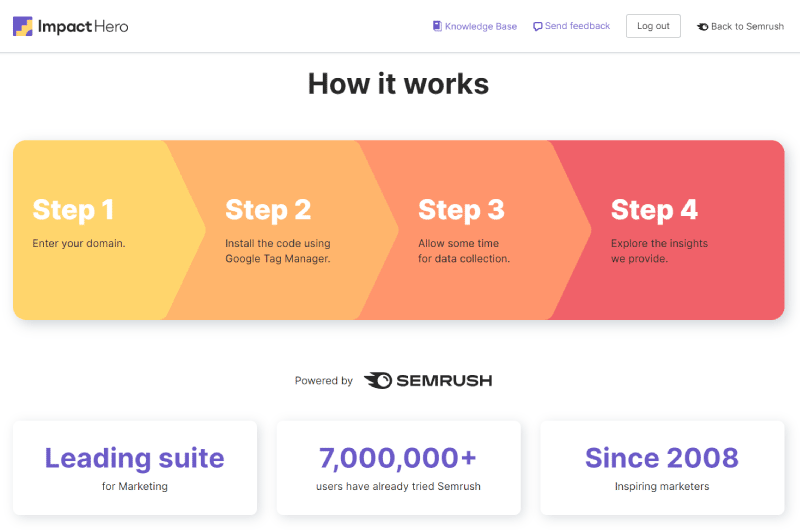Screen dimensions: 800x530
Task: Select the Step 3 heading
Action: [461, 210]
